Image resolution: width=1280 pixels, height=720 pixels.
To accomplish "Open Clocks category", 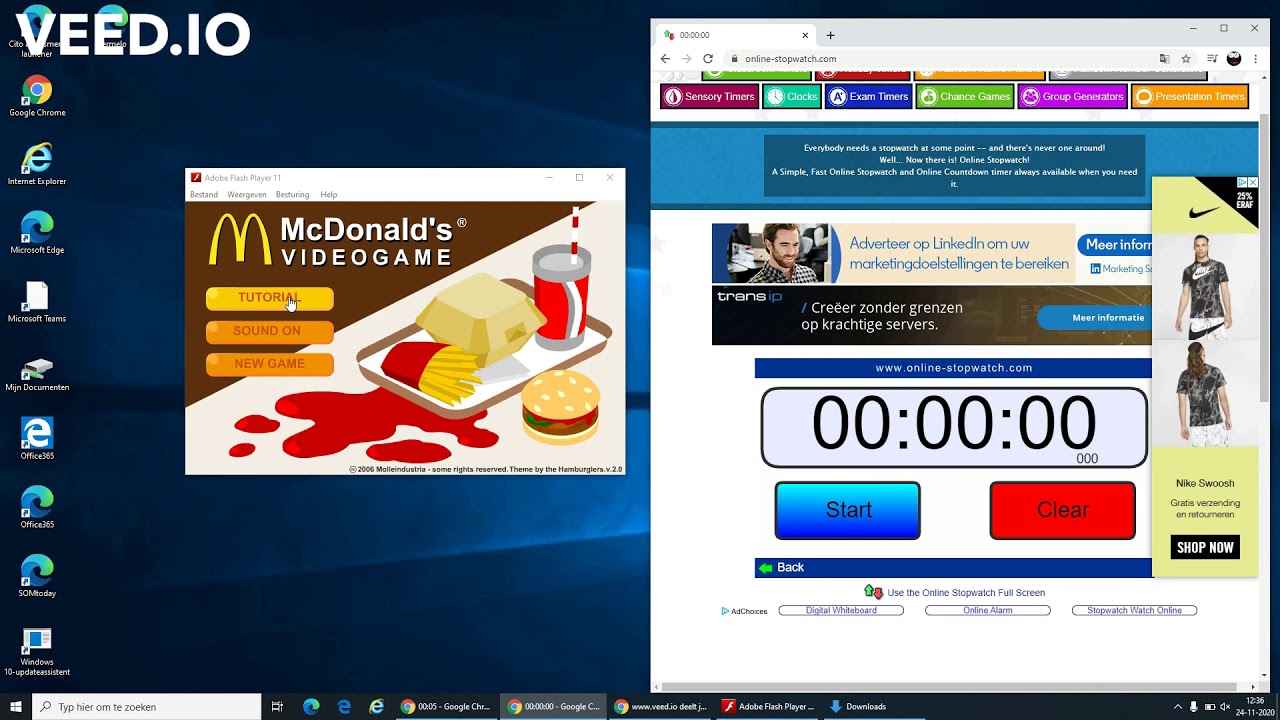I will pos(792,97).
